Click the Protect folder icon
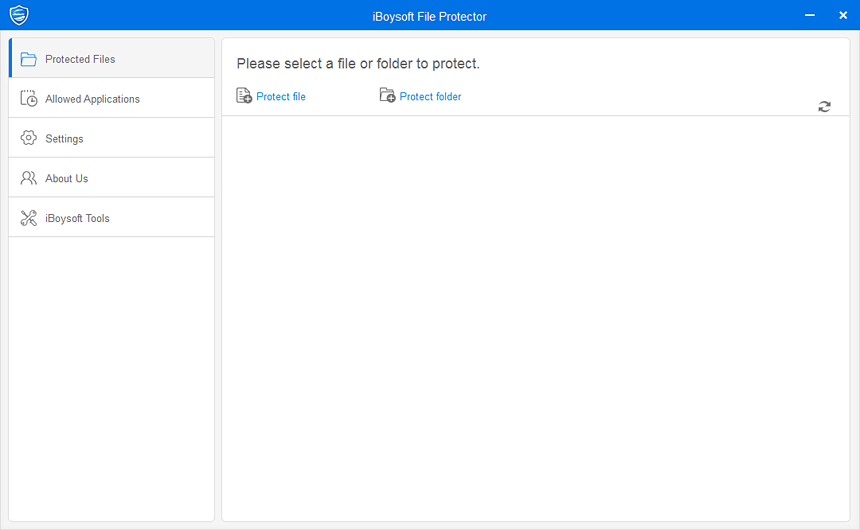Viewport: 860px width, 530px height. [387, 96]
